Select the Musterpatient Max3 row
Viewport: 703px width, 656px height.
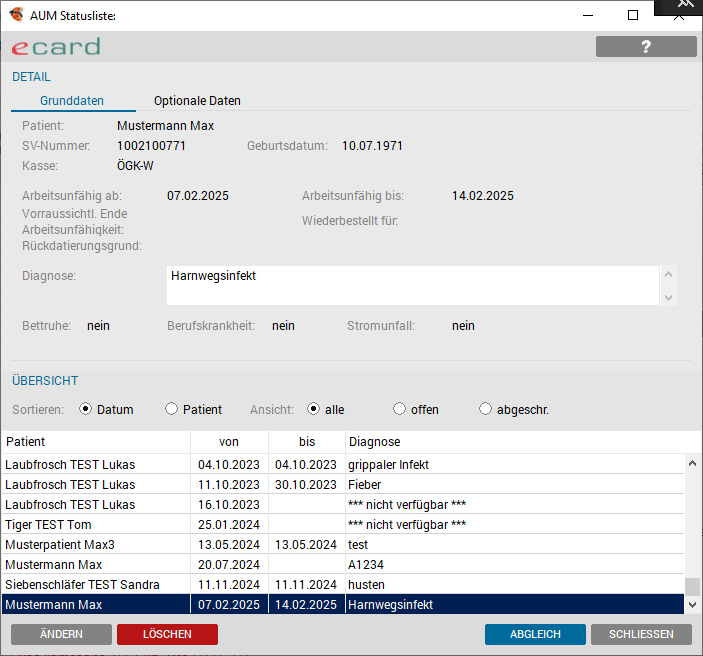point(343,544)
